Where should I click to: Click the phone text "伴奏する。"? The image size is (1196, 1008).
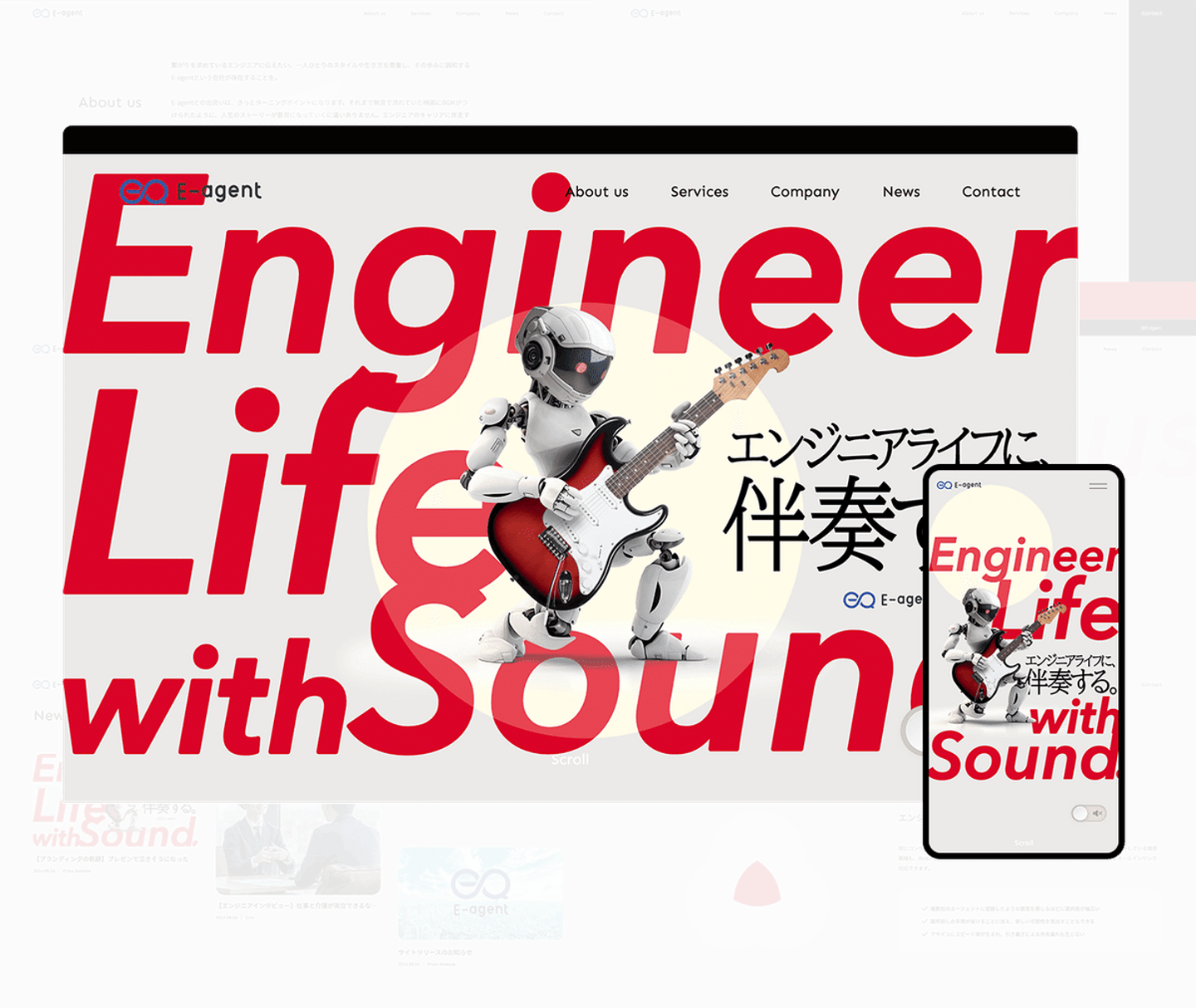click(1071, 683)
